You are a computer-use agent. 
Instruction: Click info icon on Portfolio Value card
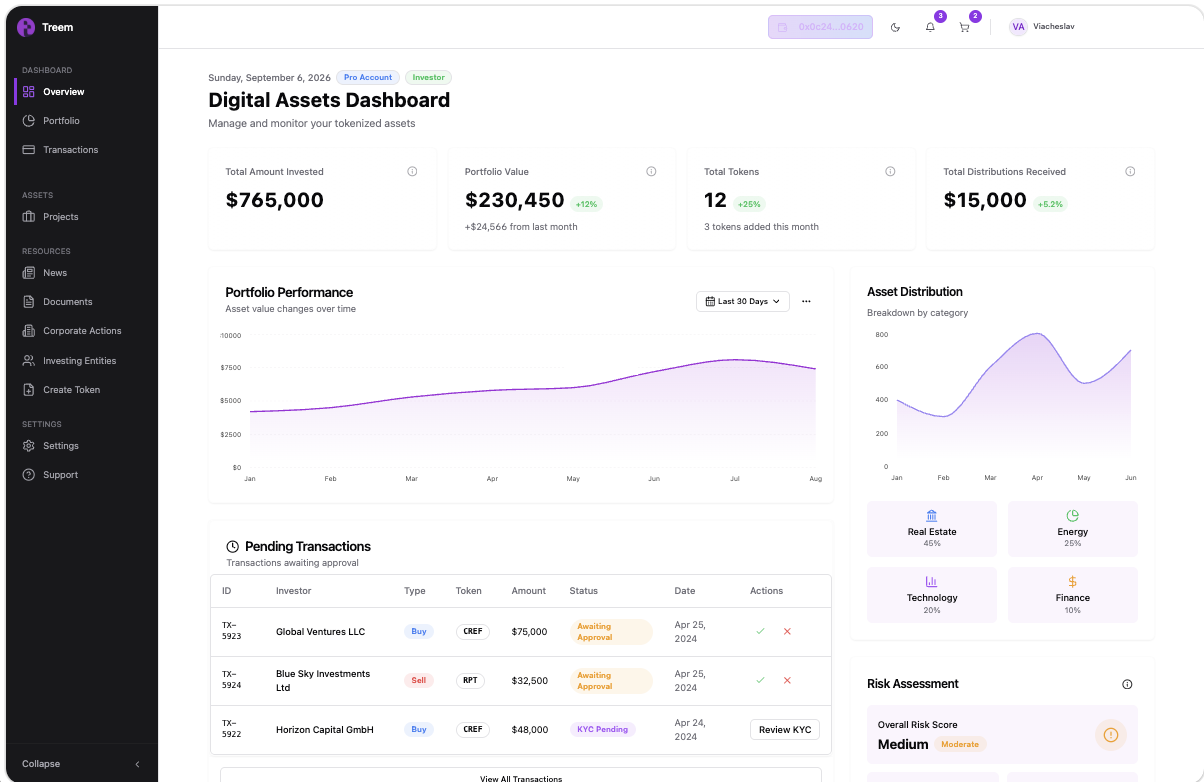click(651, 172)
